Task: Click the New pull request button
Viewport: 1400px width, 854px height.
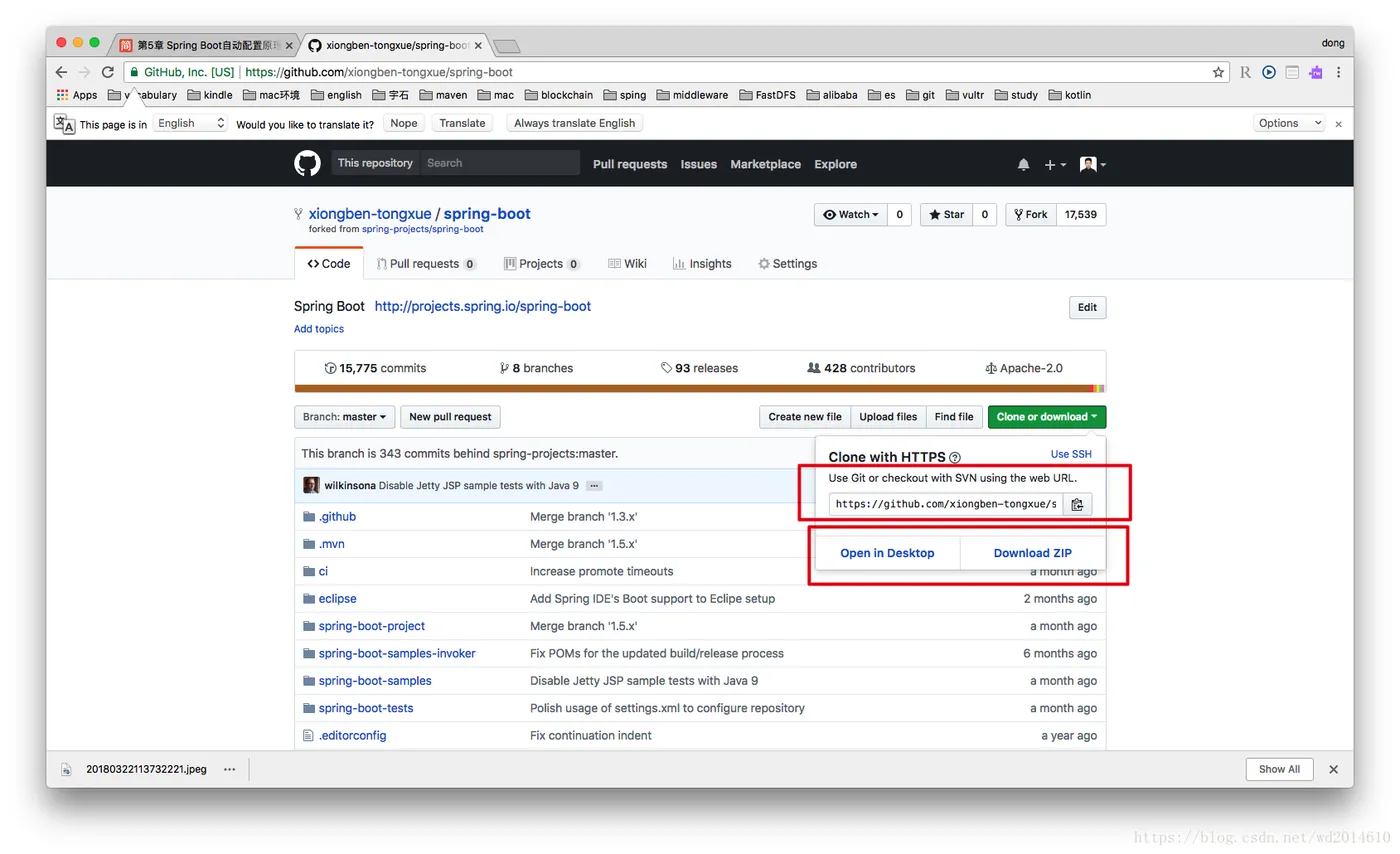Action: (x=450, y=417)
